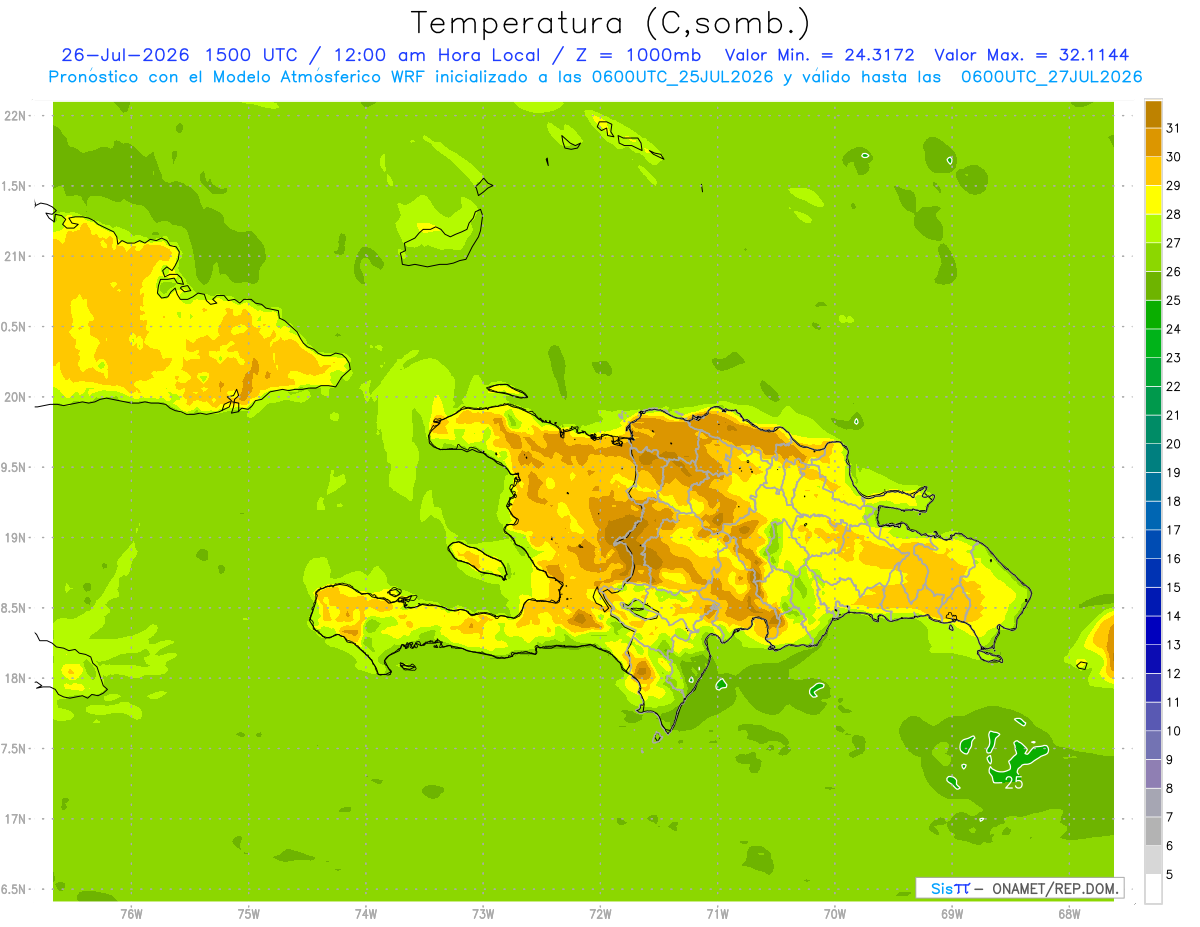Click the legend value "9"
1200x927 pixels.
1170,760
